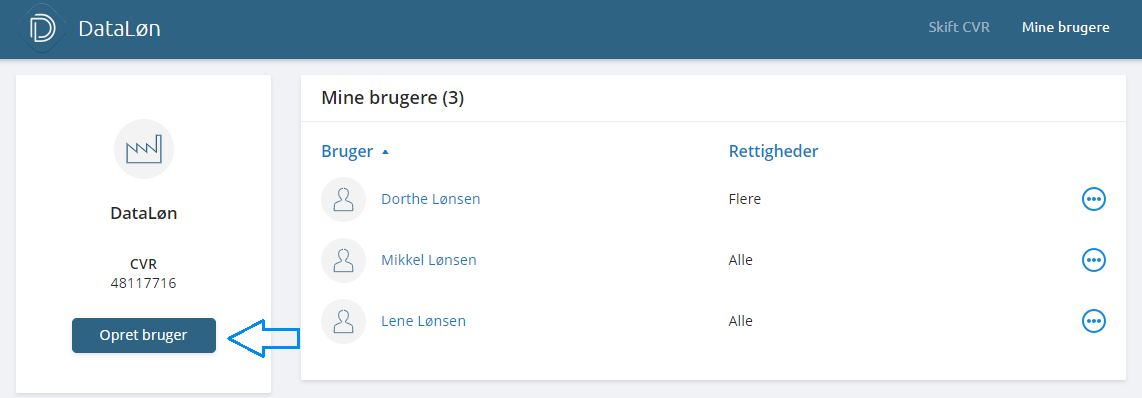1142x398 pixels.
Task: Click Lene Lønsen's avatar icon
Action: [x=343, y=321]
